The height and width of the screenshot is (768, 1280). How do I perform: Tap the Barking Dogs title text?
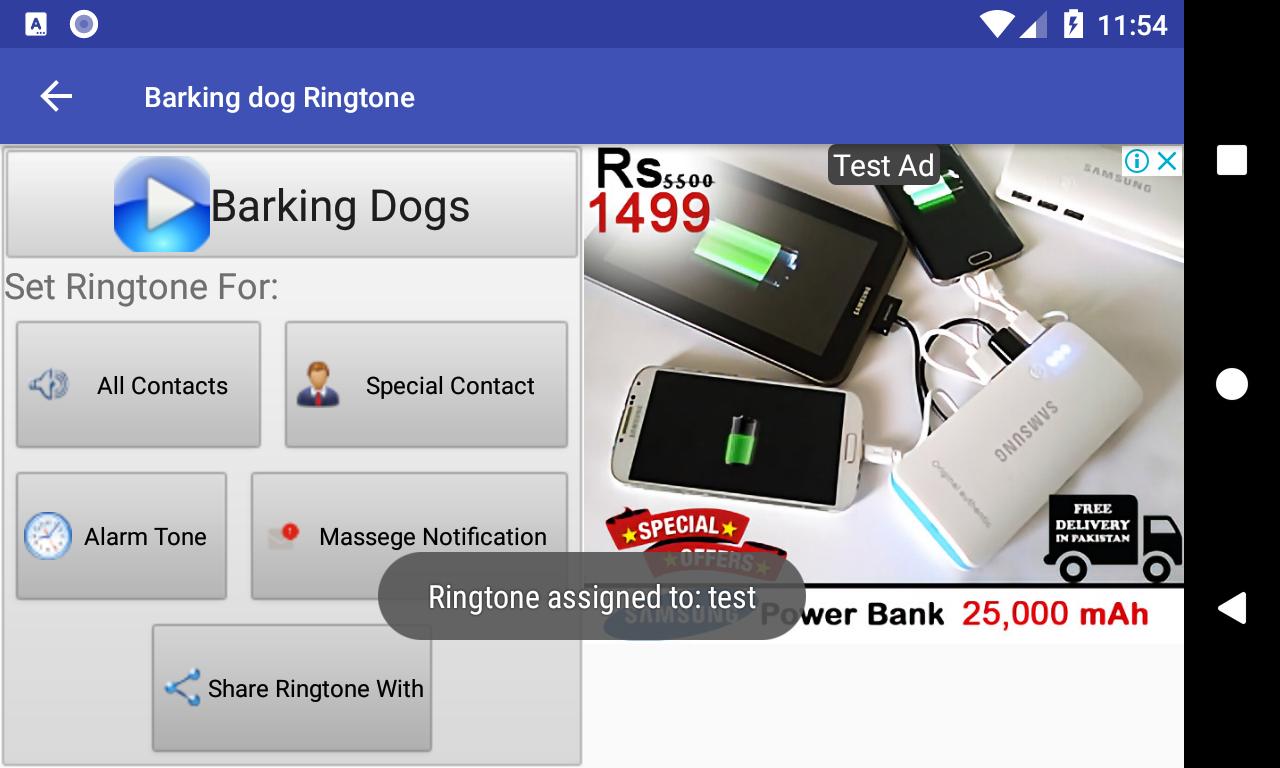pos(340,206)
